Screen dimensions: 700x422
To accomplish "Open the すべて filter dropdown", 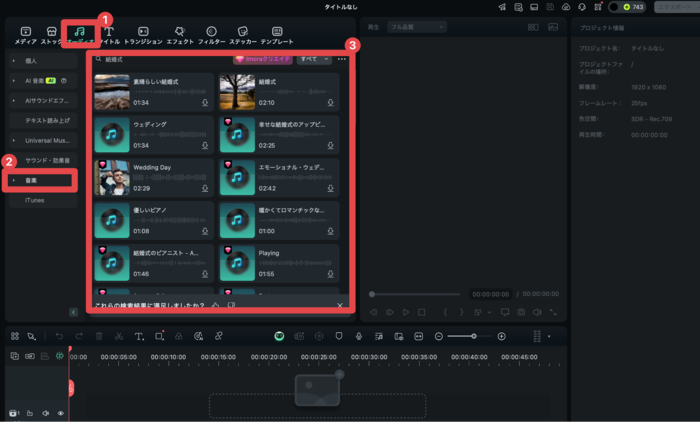I will [x=315, y=59].
